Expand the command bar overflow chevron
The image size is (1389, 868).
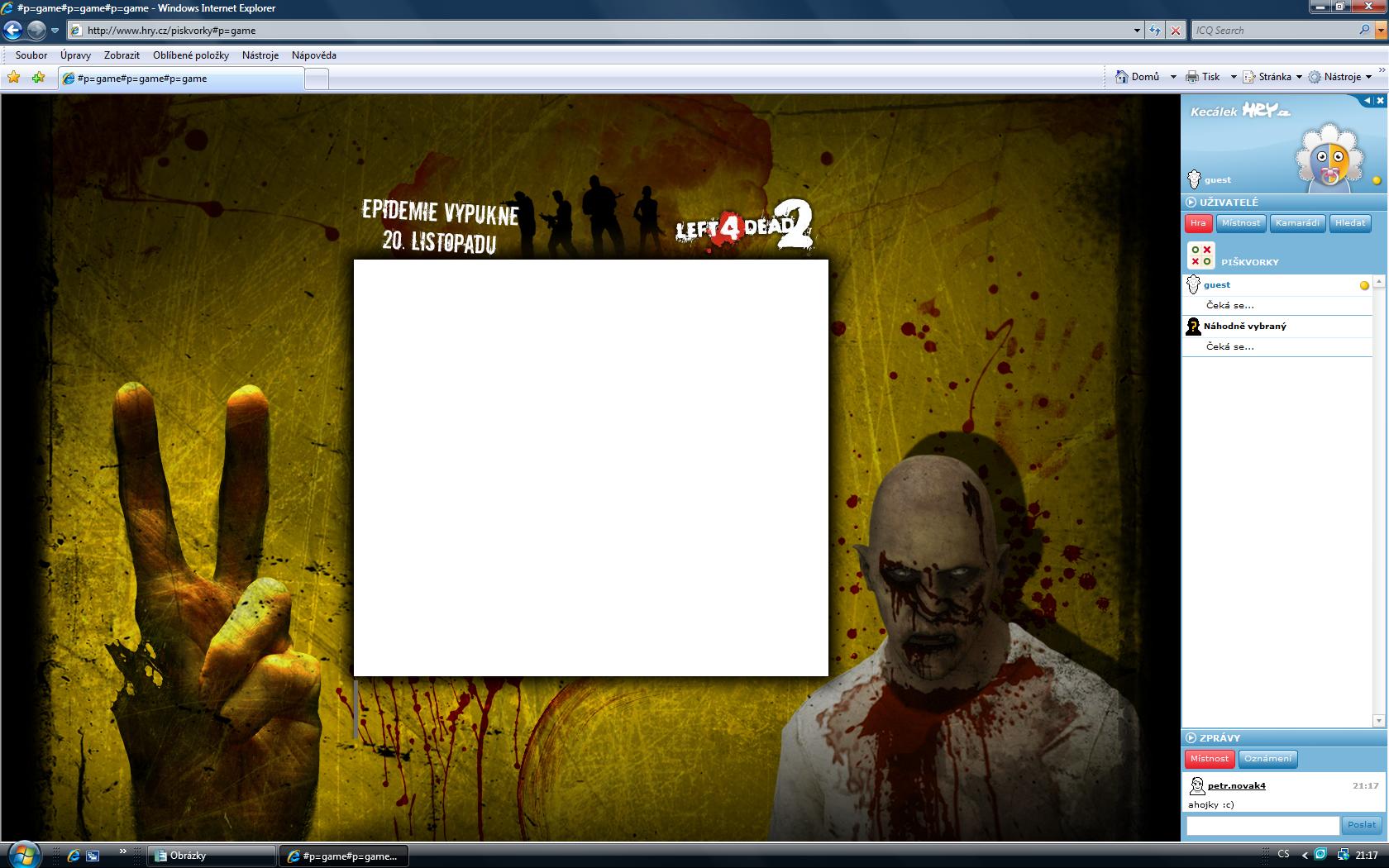point(1382,69)
